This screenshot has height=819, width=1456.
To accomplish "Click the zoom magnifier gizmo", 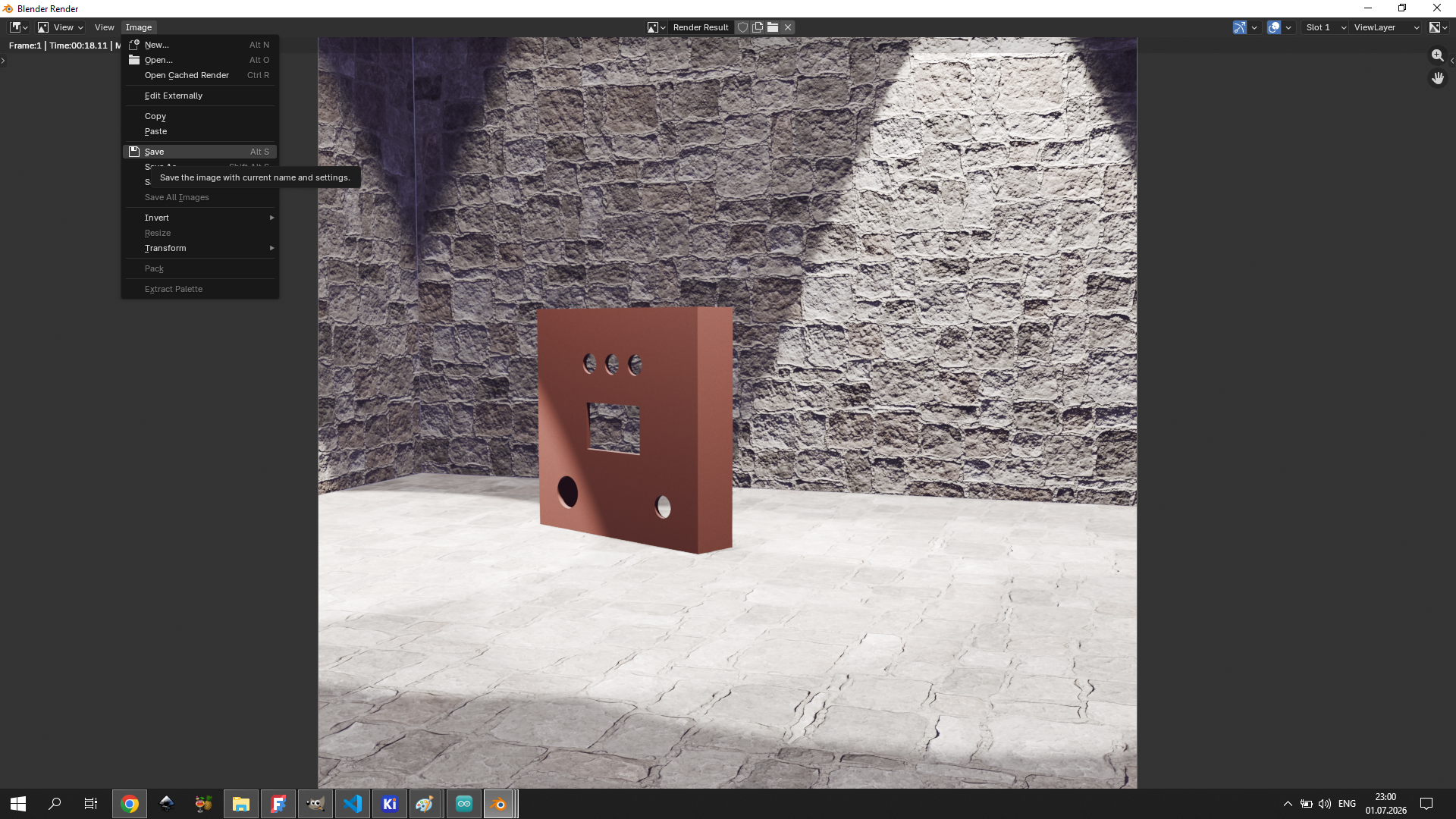I will click(x=1438, y=55).
